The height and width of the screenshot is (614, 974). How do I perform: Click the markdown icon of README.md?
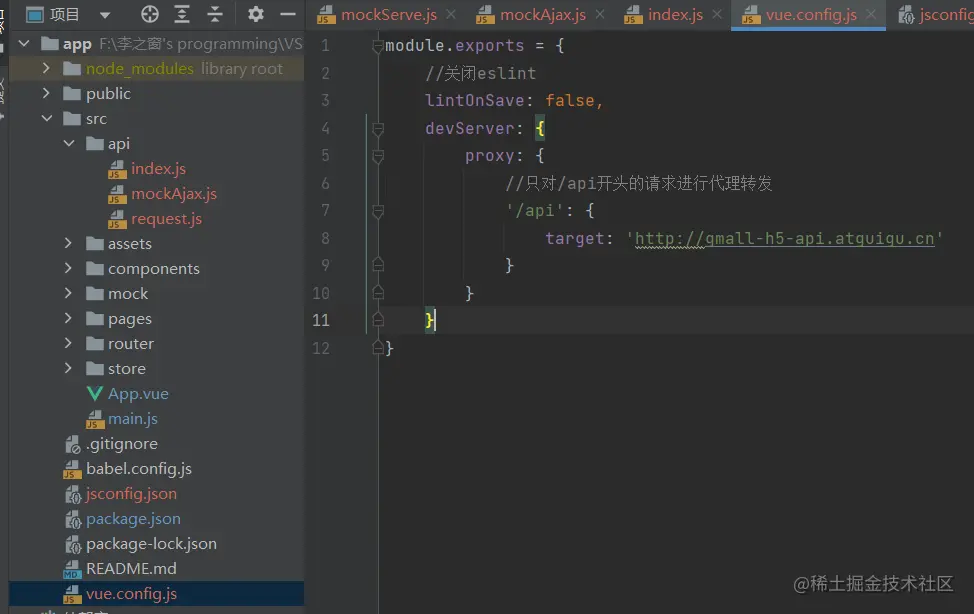click(72, 569)
